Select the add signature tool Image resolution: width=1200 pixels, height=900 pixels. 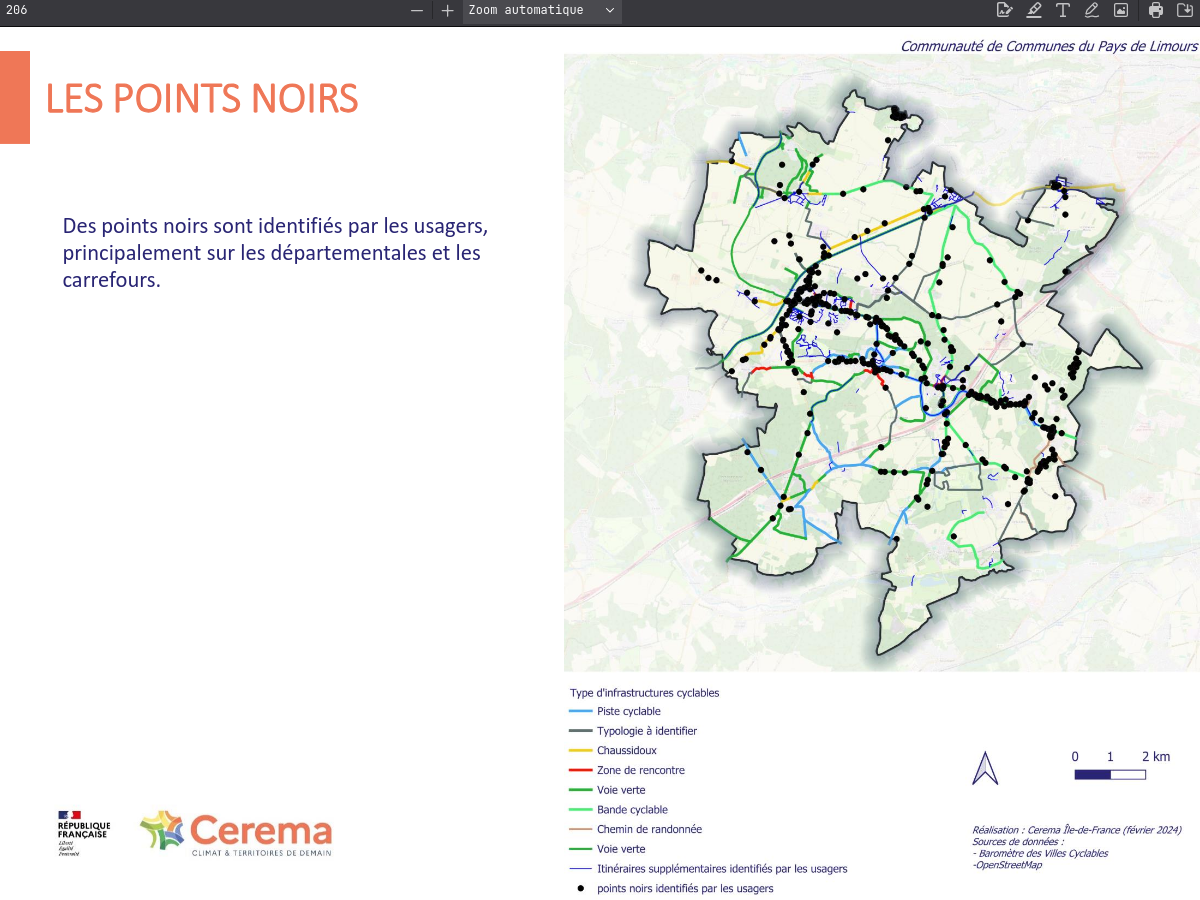coord(1004,10)
